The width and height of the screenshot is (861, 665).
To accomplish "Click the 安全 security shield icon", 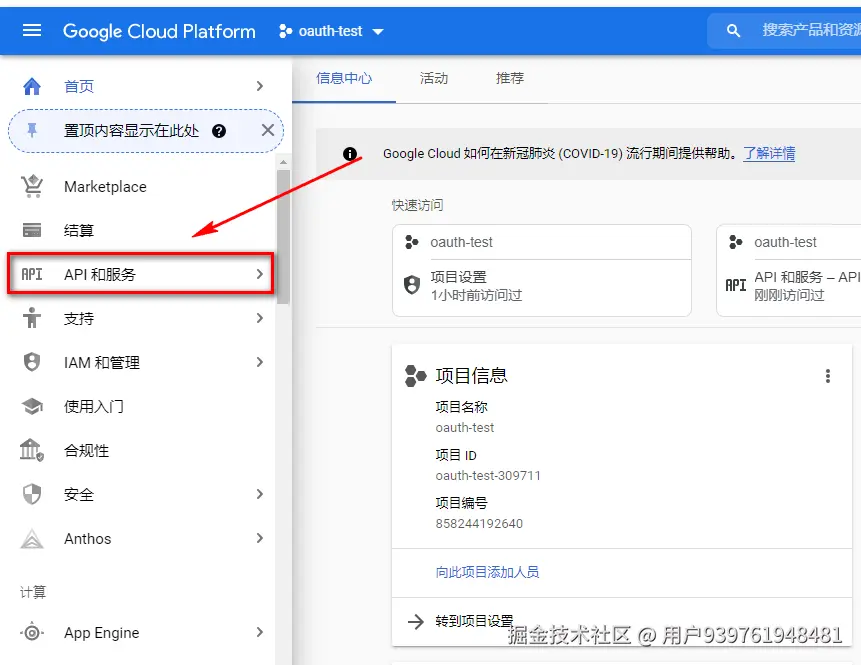I will (32, 494).
